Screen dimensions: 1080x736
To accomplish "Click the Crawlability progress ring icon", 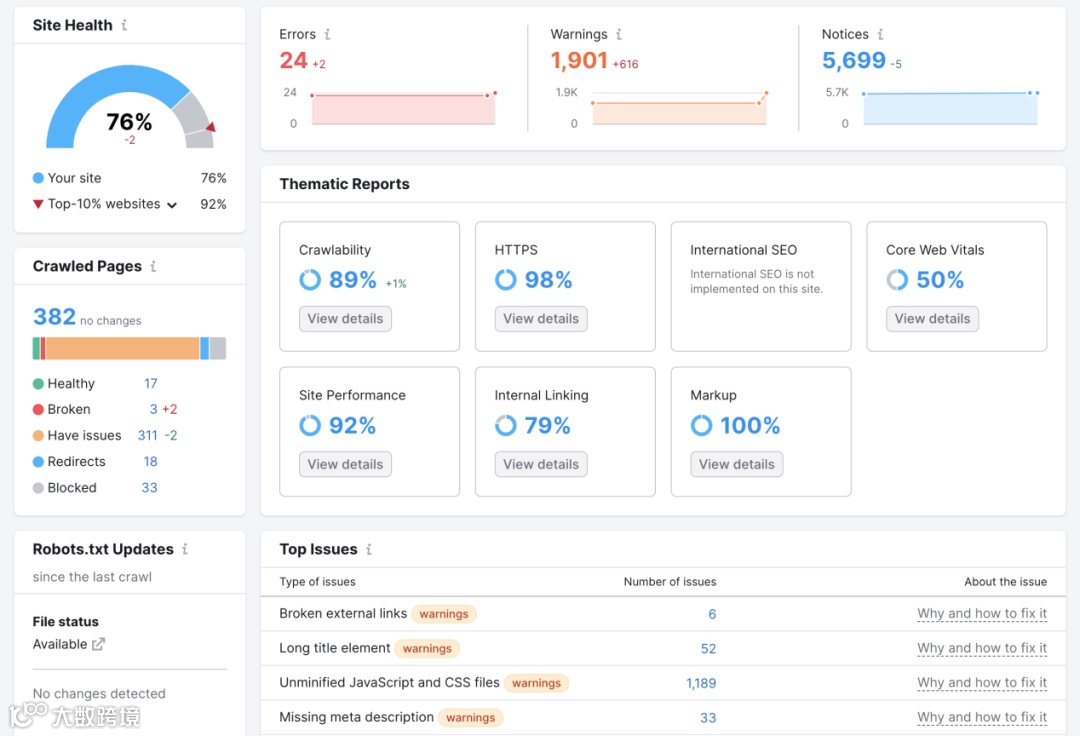I will 310,280.
